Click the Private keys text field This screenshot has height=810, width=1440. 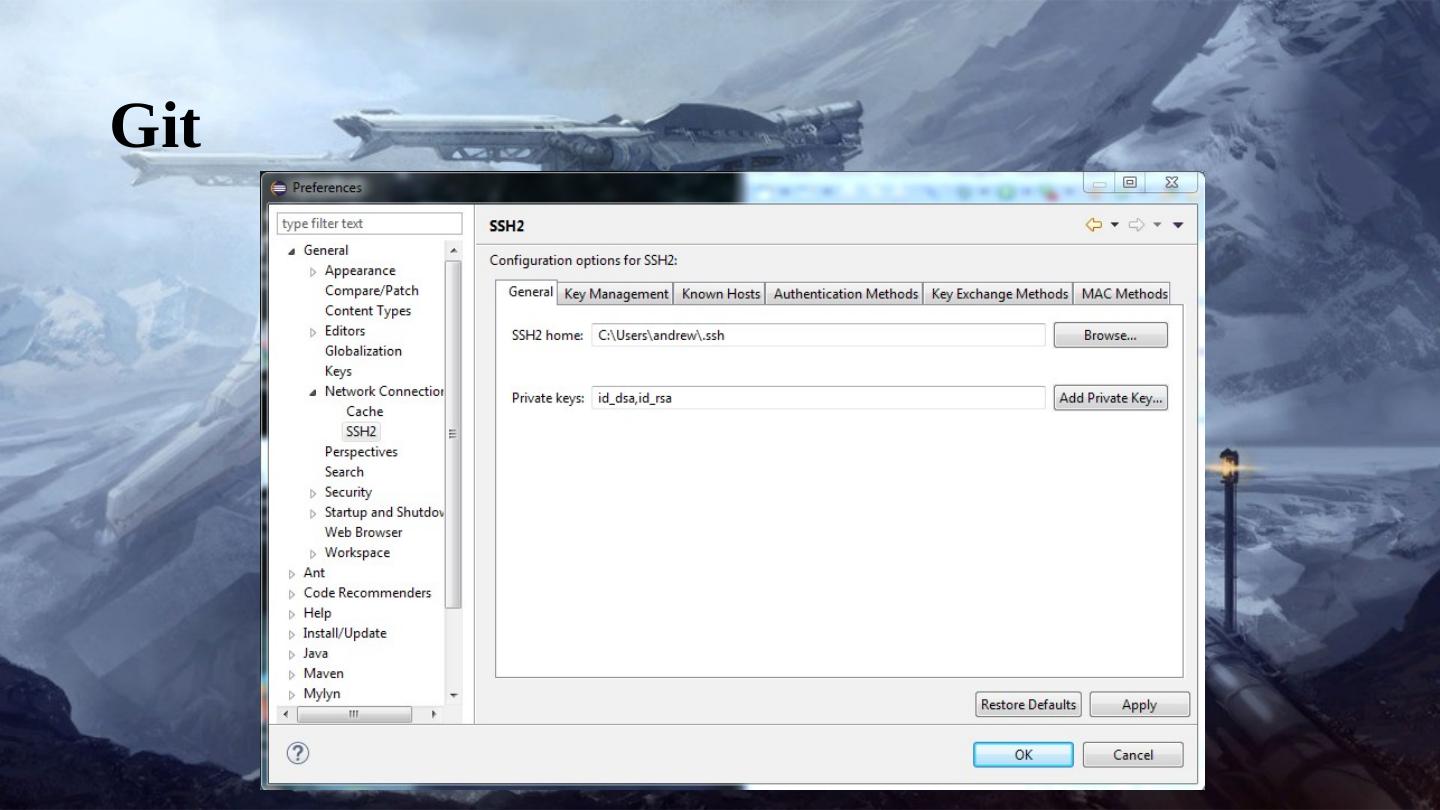pos(818,398)
